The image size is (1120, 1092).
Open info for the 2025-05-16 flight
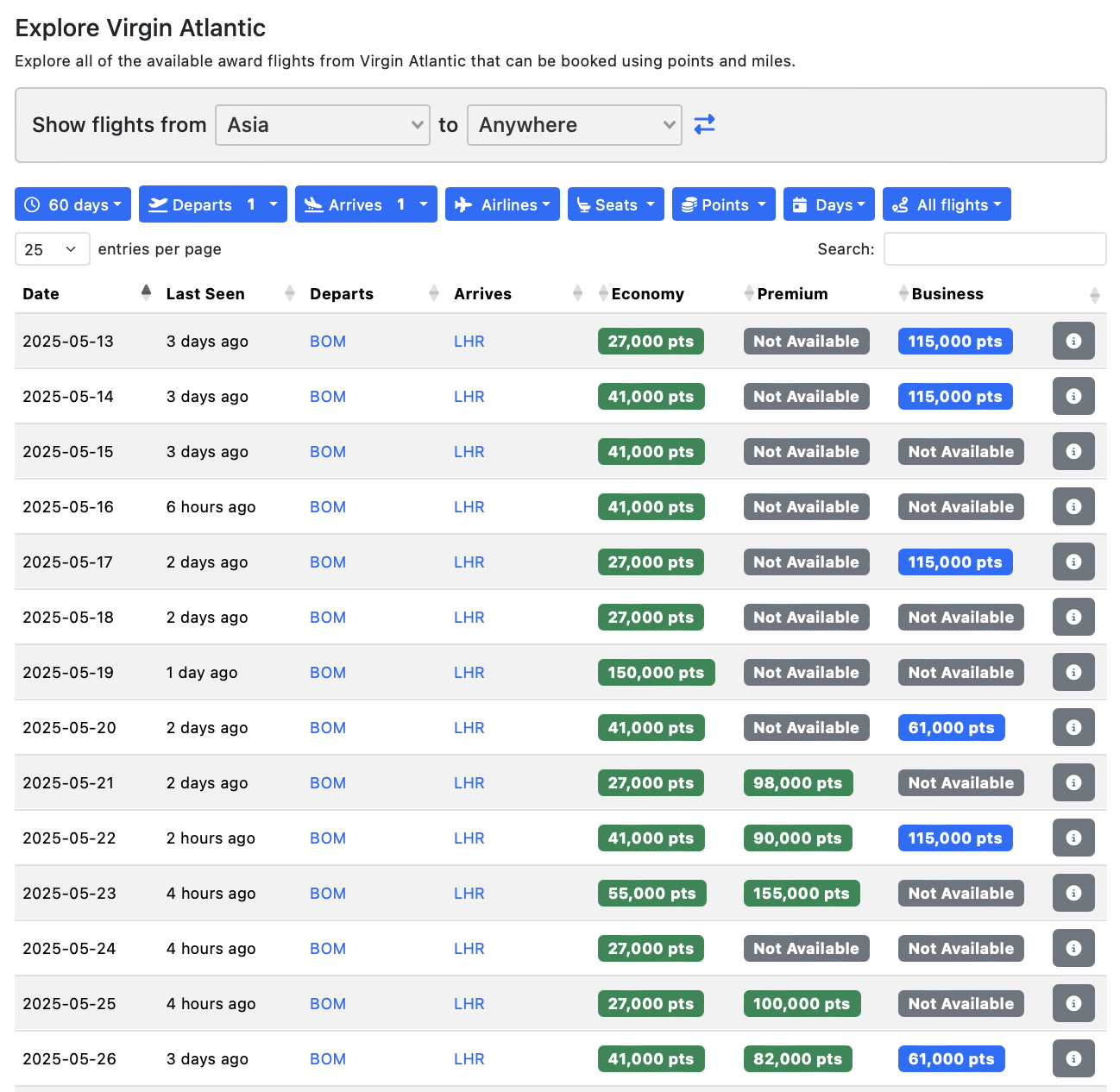tap(1073, 506)
